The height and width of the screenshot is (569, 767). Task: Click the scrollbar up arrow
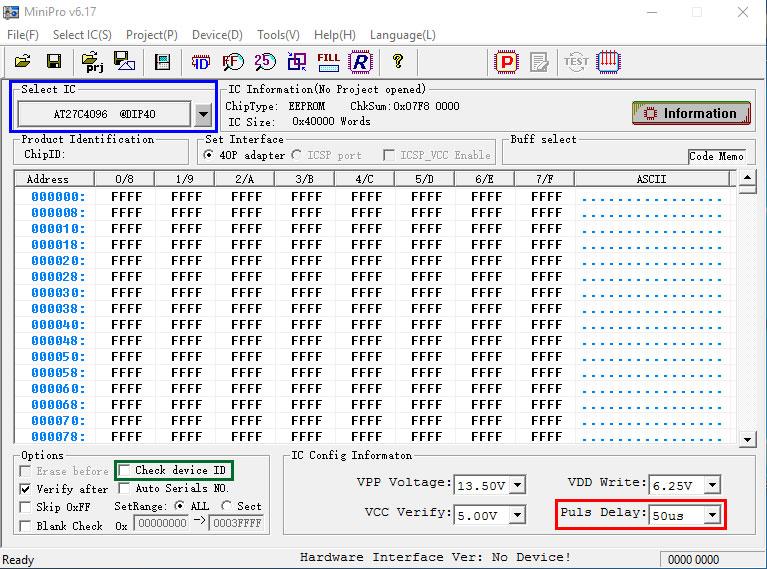[747, 178]
